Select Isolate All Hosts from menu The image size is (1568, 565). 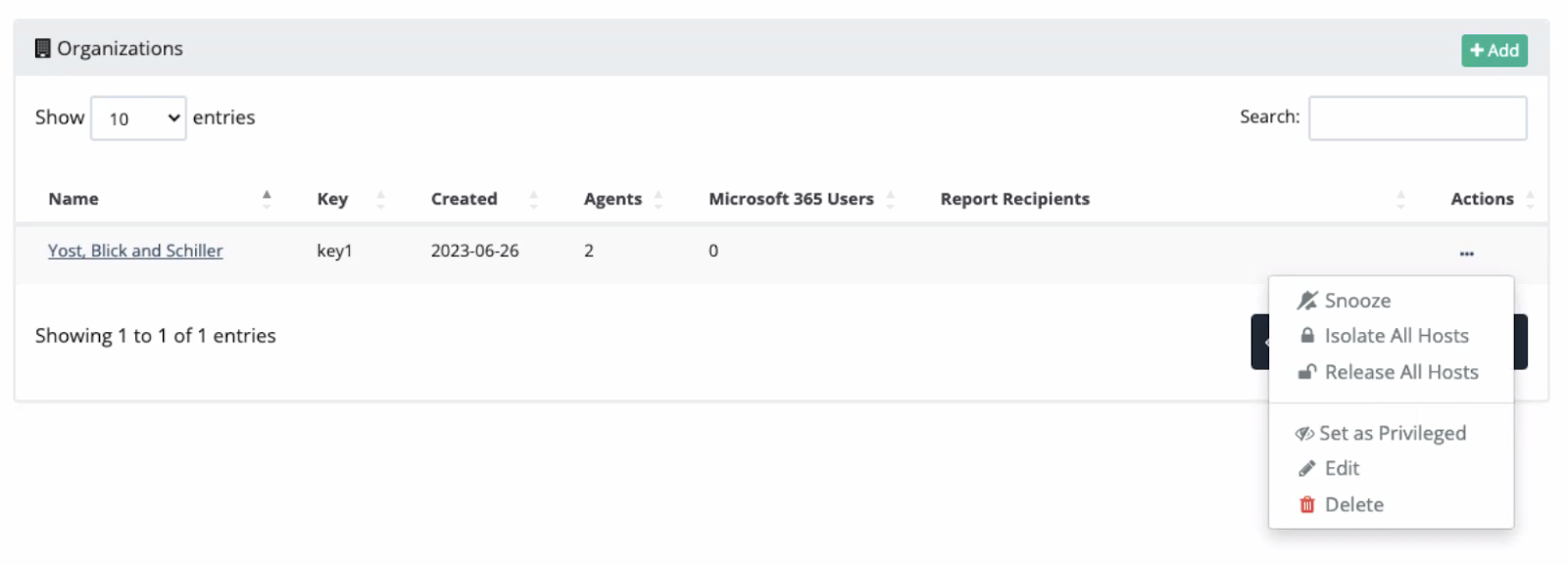point(1396,336)
